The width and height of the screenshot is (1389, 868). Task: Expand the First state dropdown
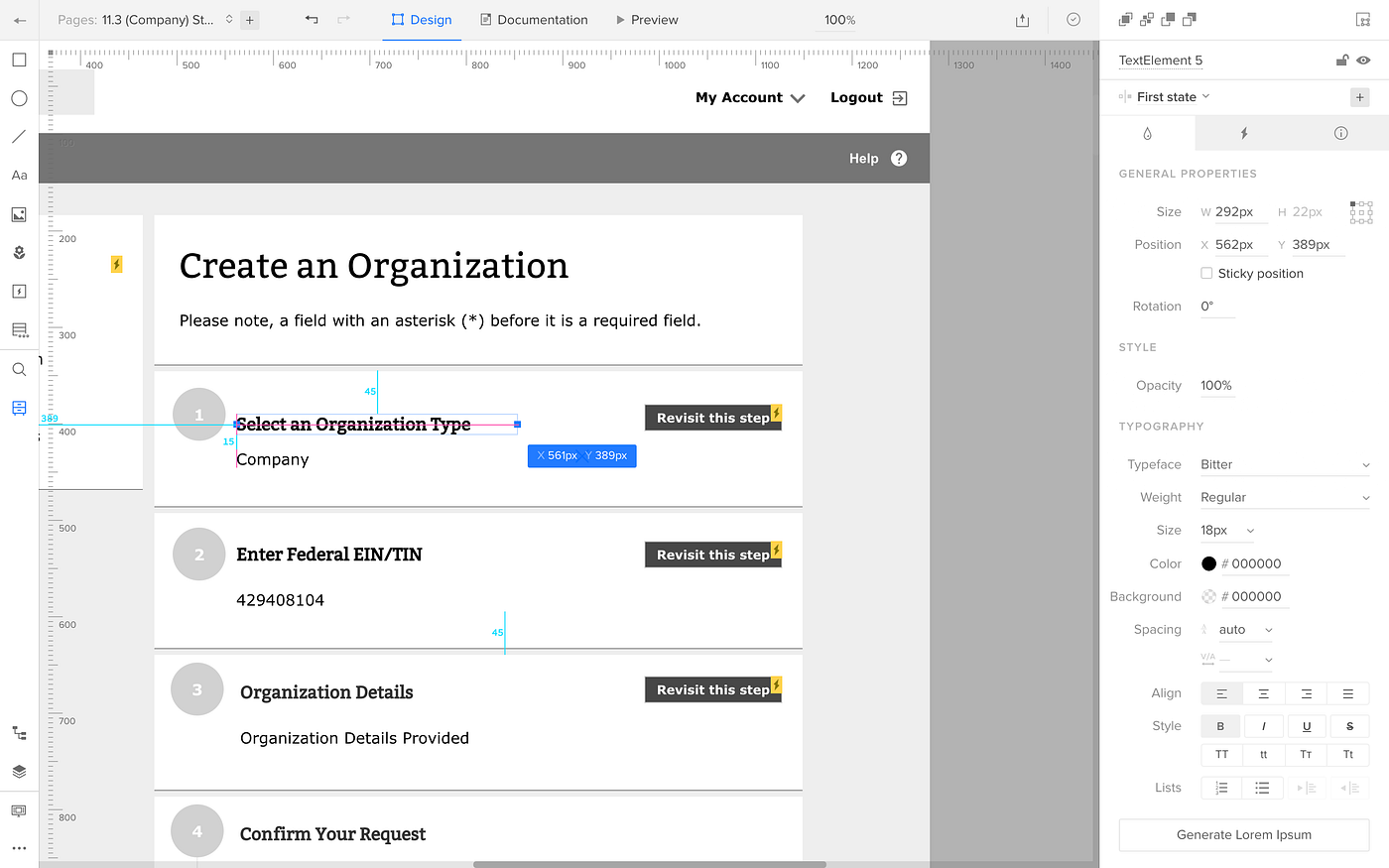tap(1174, 97)
